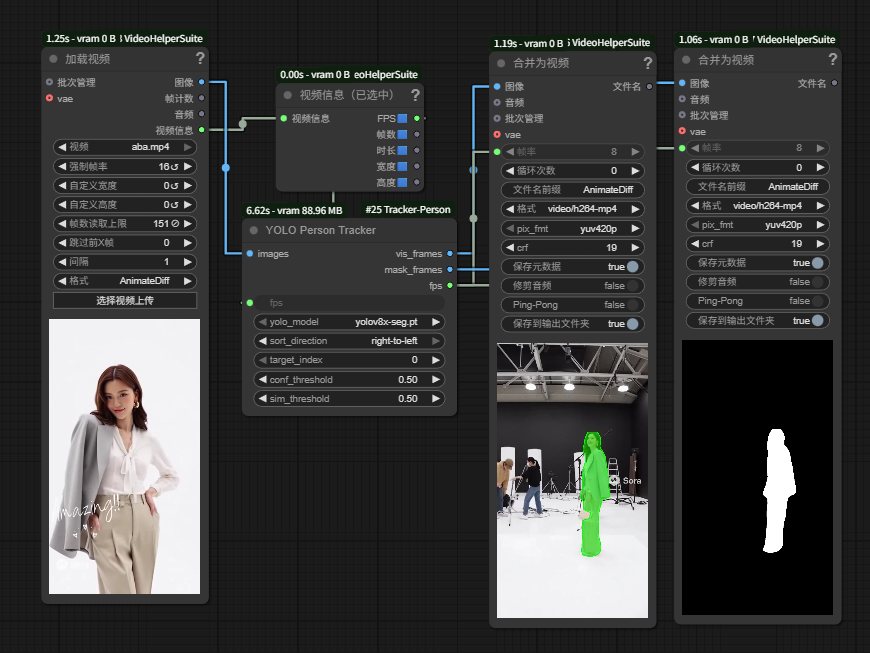Toggle 保存元数据 in the green-overlay preview node

(x=632, y=267)
